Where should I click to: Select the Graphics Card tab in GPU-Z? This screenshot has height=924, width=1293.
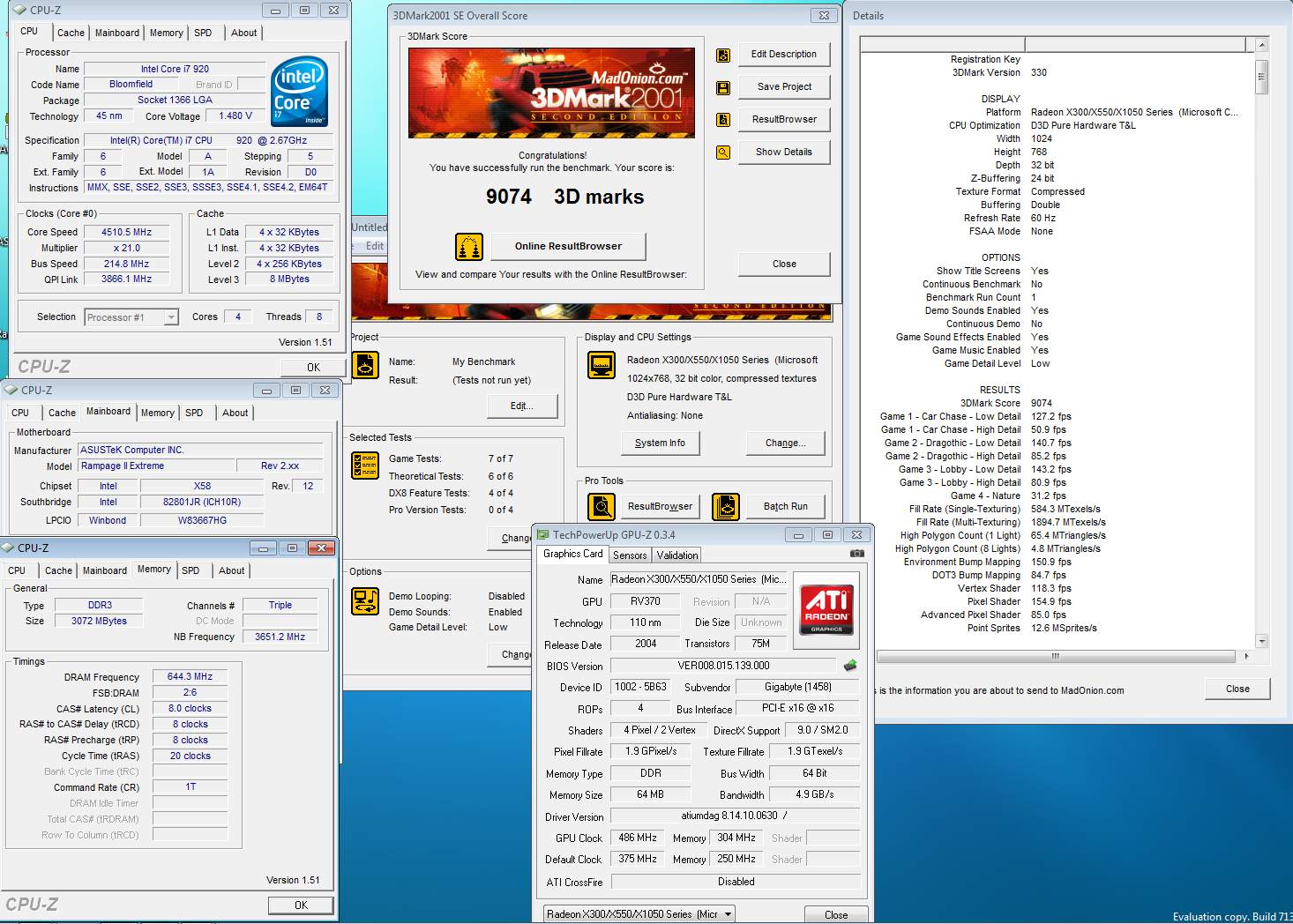click(x=573, y=554)
